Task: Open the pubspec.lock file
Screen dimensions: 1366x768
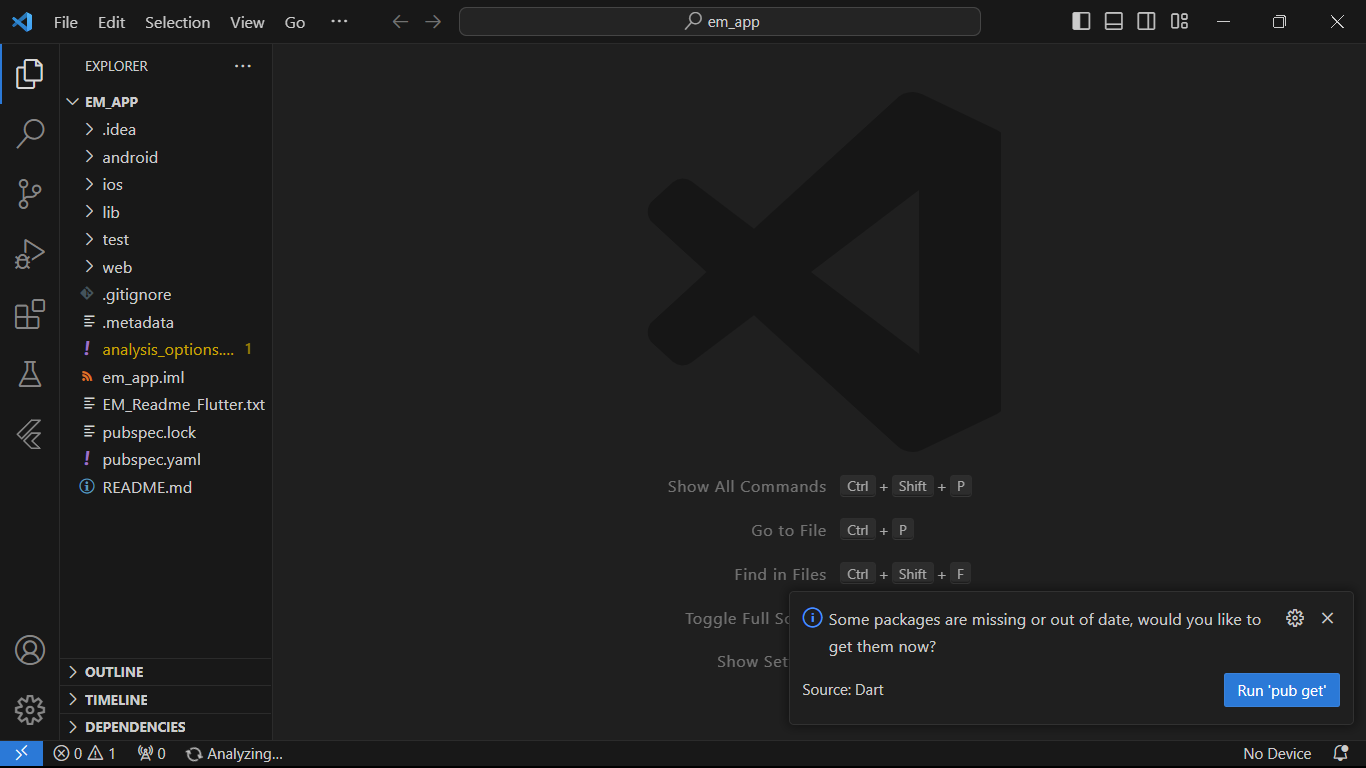Action: coord(166,432)
